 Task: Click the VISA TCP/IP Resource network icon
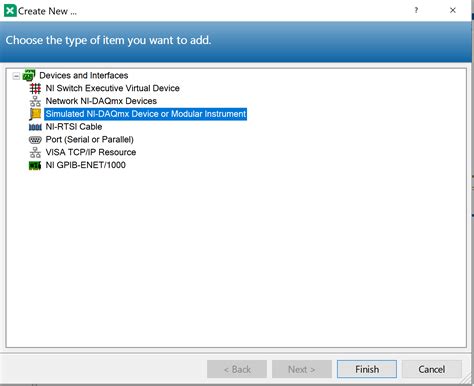point(35,152)
